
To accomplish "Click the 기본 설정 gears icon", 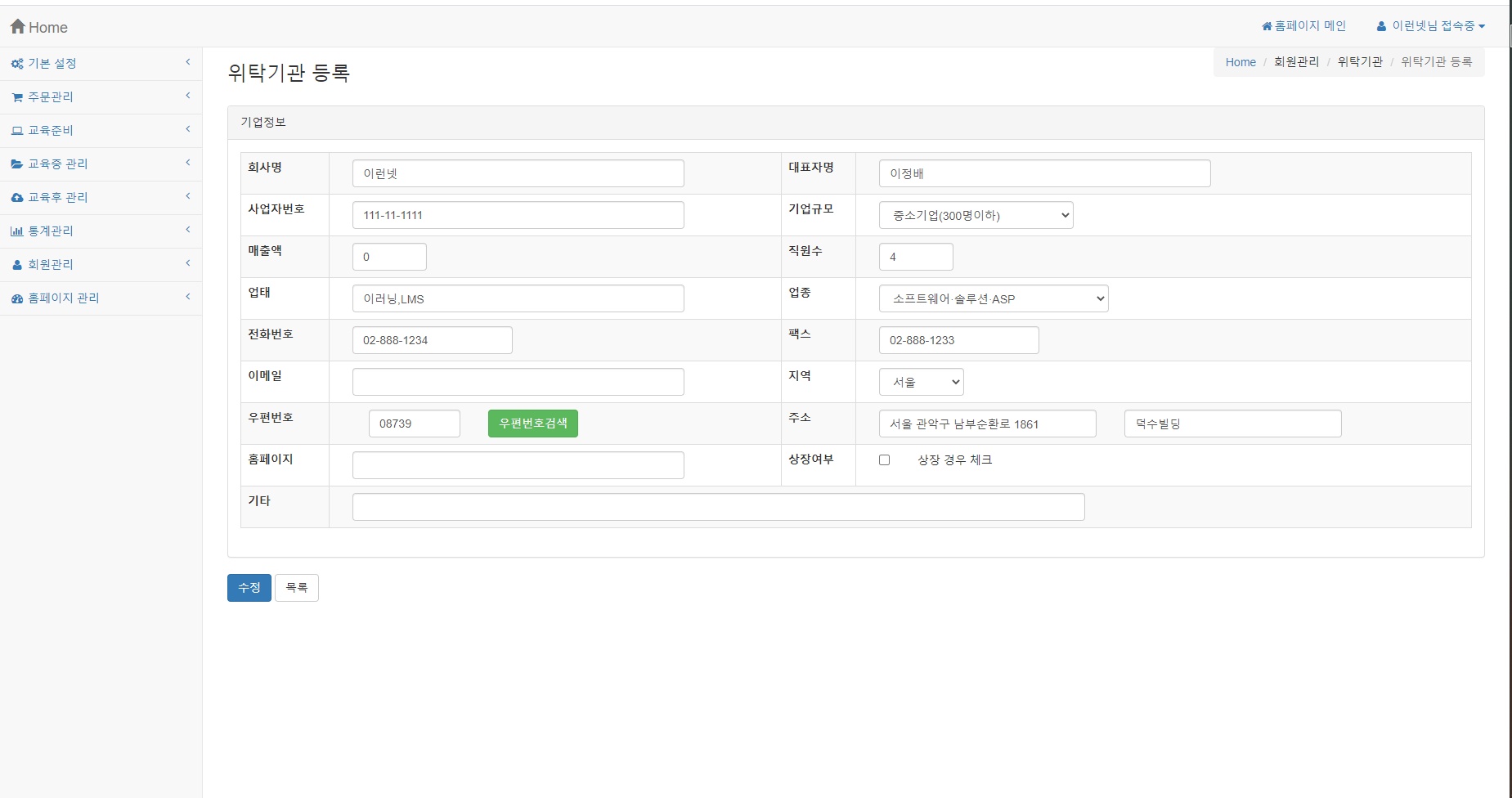I will point(17,64).
